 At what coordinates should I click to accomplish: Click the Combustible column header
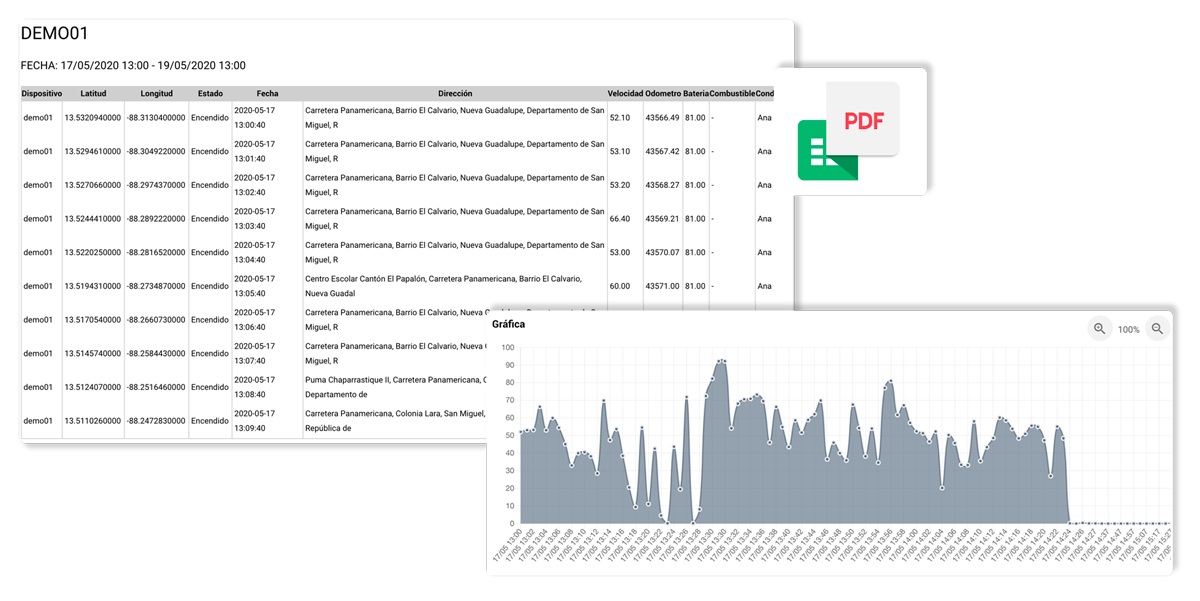pyautogui.click(x=732, y=94)
